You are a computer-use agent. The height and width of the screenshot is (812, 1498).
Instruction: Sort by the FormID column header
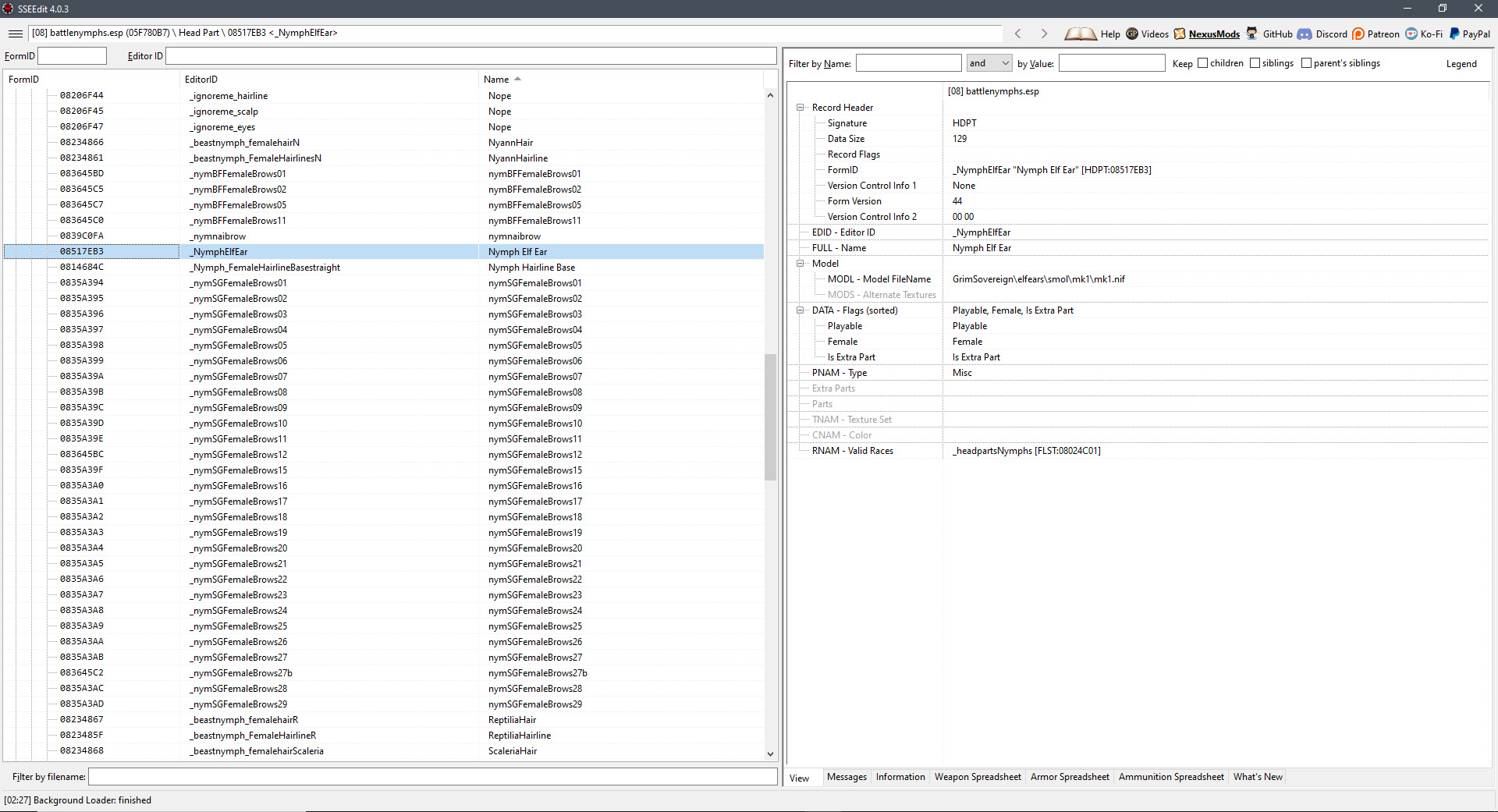coord(91,79)
